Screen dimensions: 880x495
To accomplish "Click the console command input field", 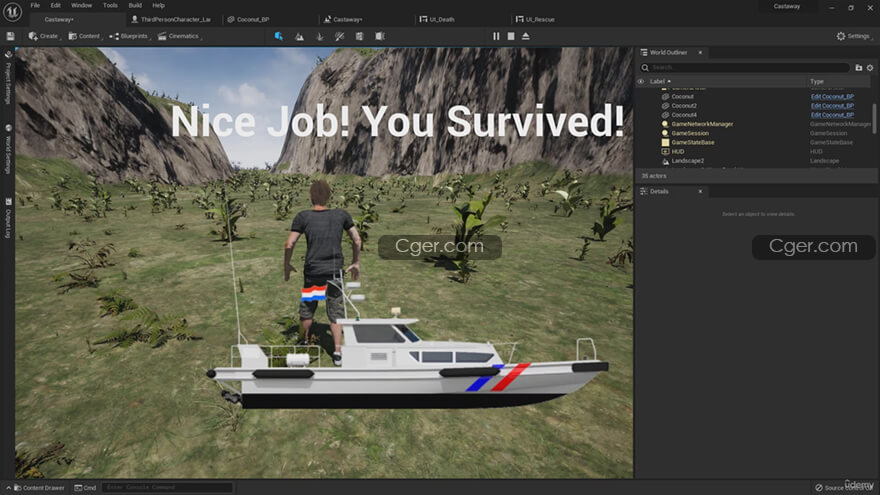I will (x=167, y=488).
